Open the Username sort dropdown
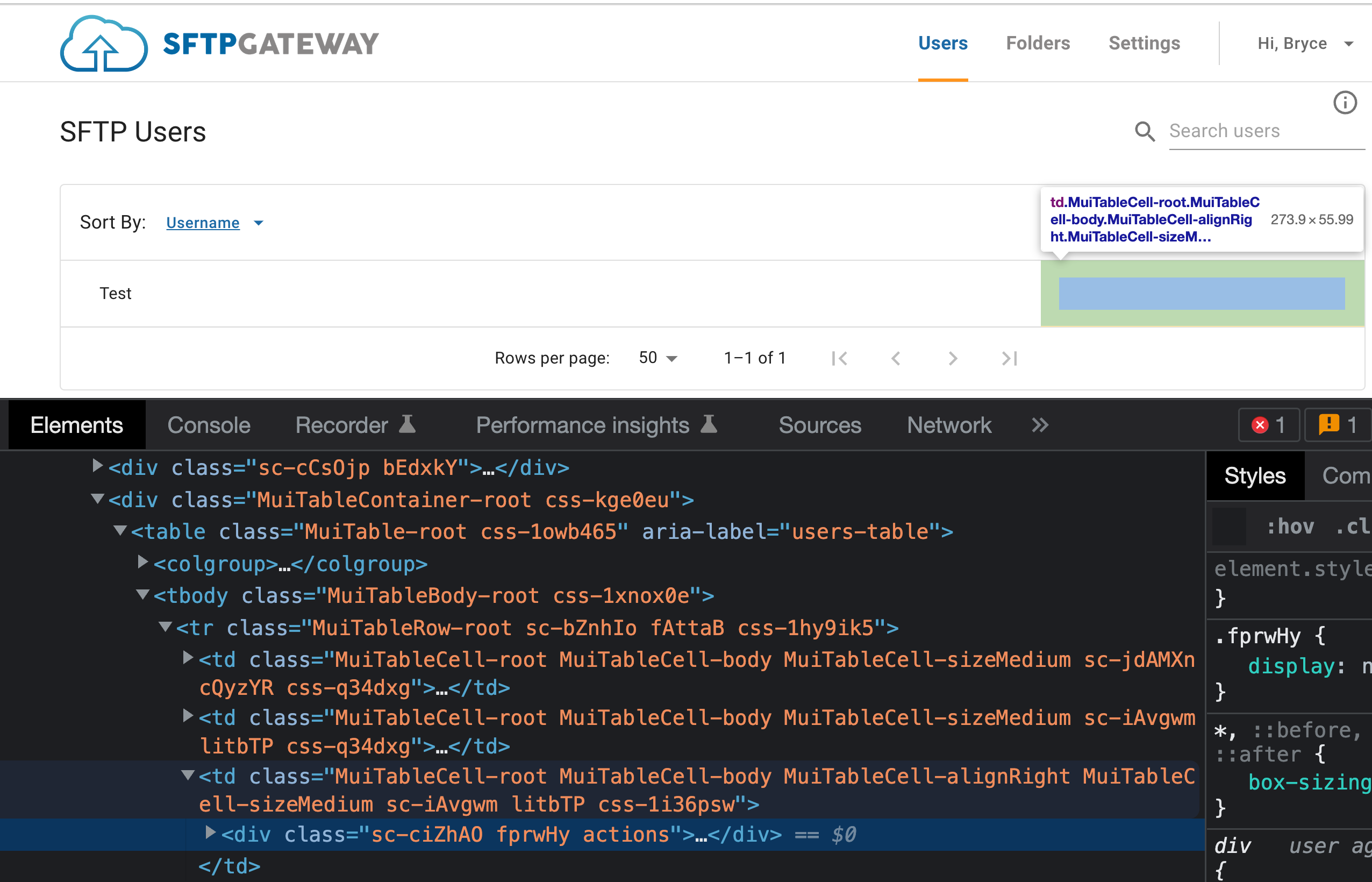The width and height of the screenshot is (1372, 882). coord(215,223)
